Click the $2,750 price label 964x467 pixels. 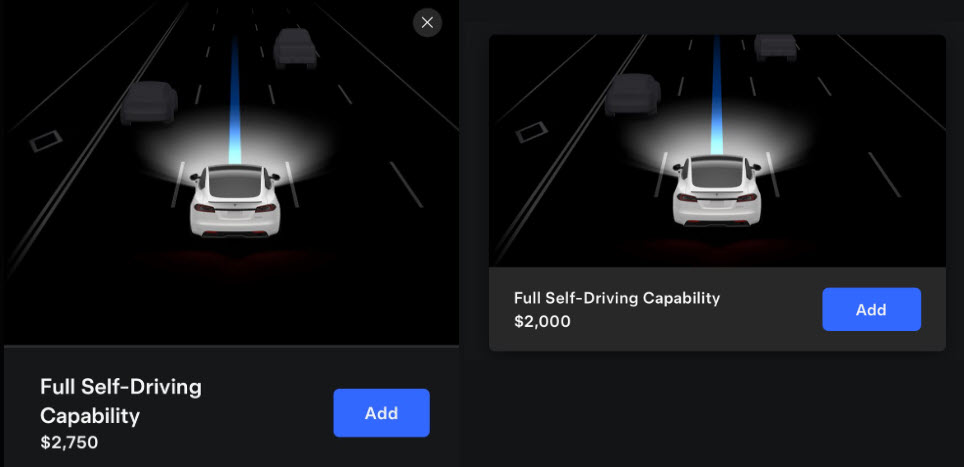click(69, 442)
